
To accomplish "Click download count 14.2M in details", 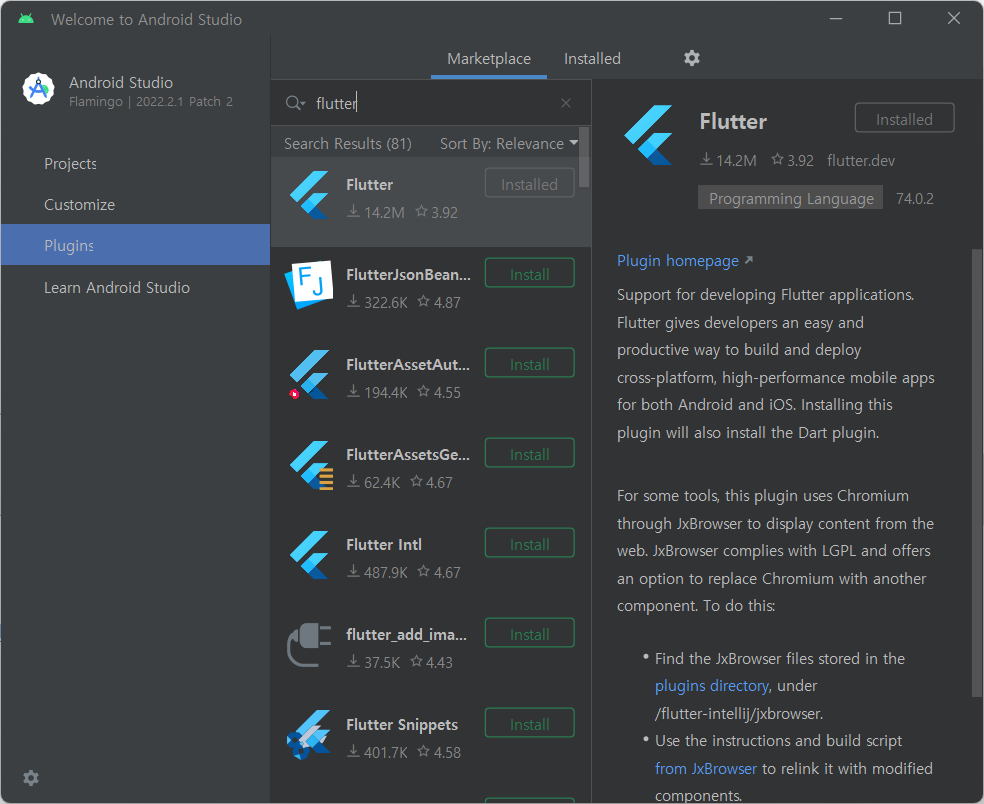I will point(729,161).
